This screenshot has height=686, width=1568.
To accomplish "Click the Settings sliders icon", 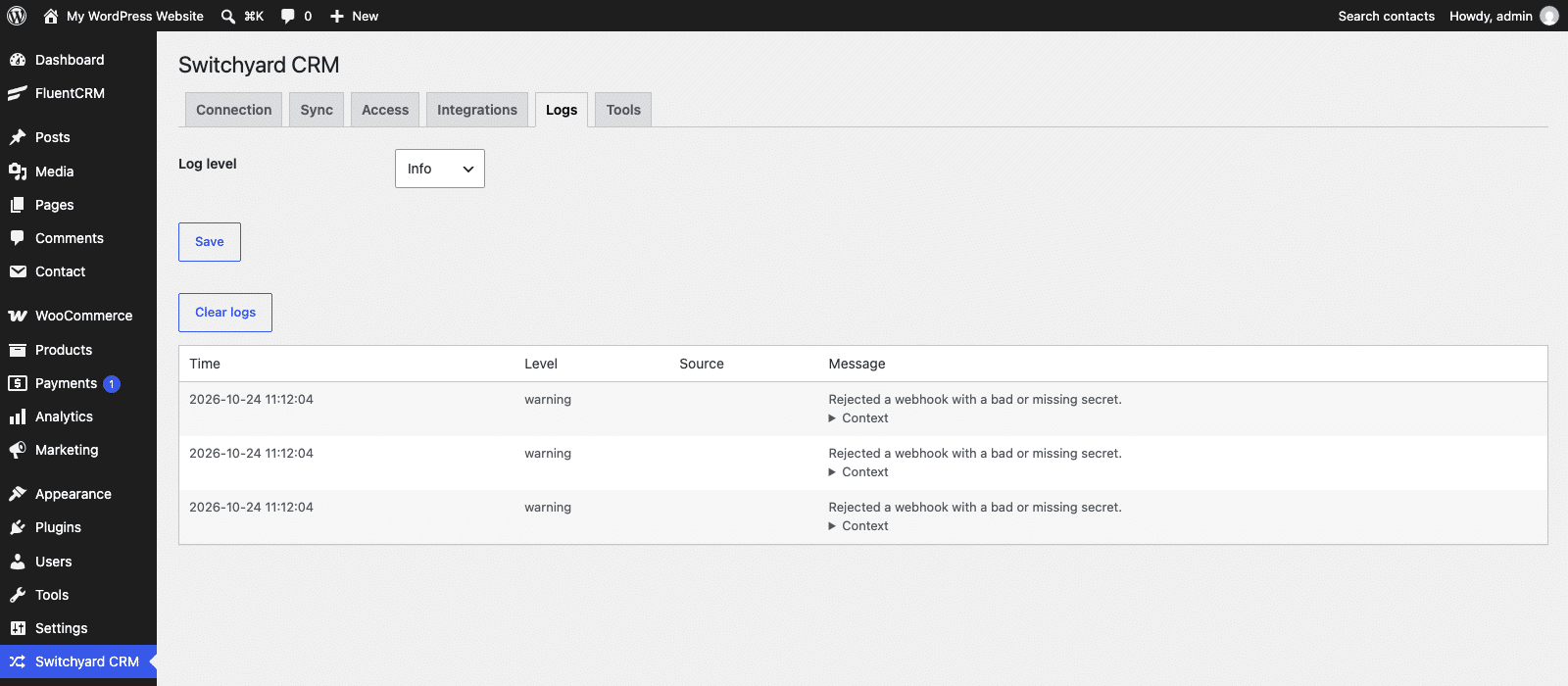I will 18,628.
